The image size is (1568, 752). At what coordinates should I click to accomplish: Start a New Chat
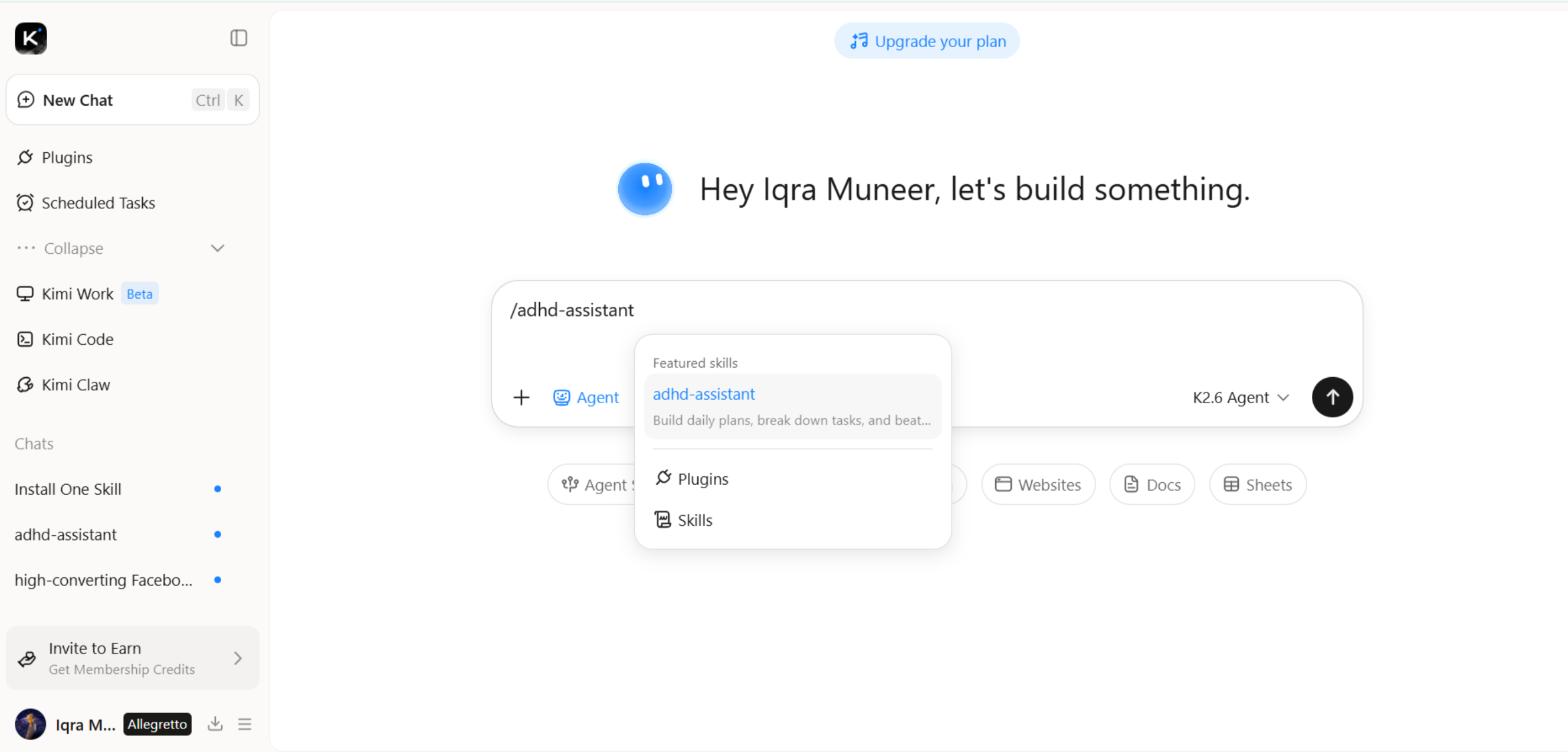[133, 100]
